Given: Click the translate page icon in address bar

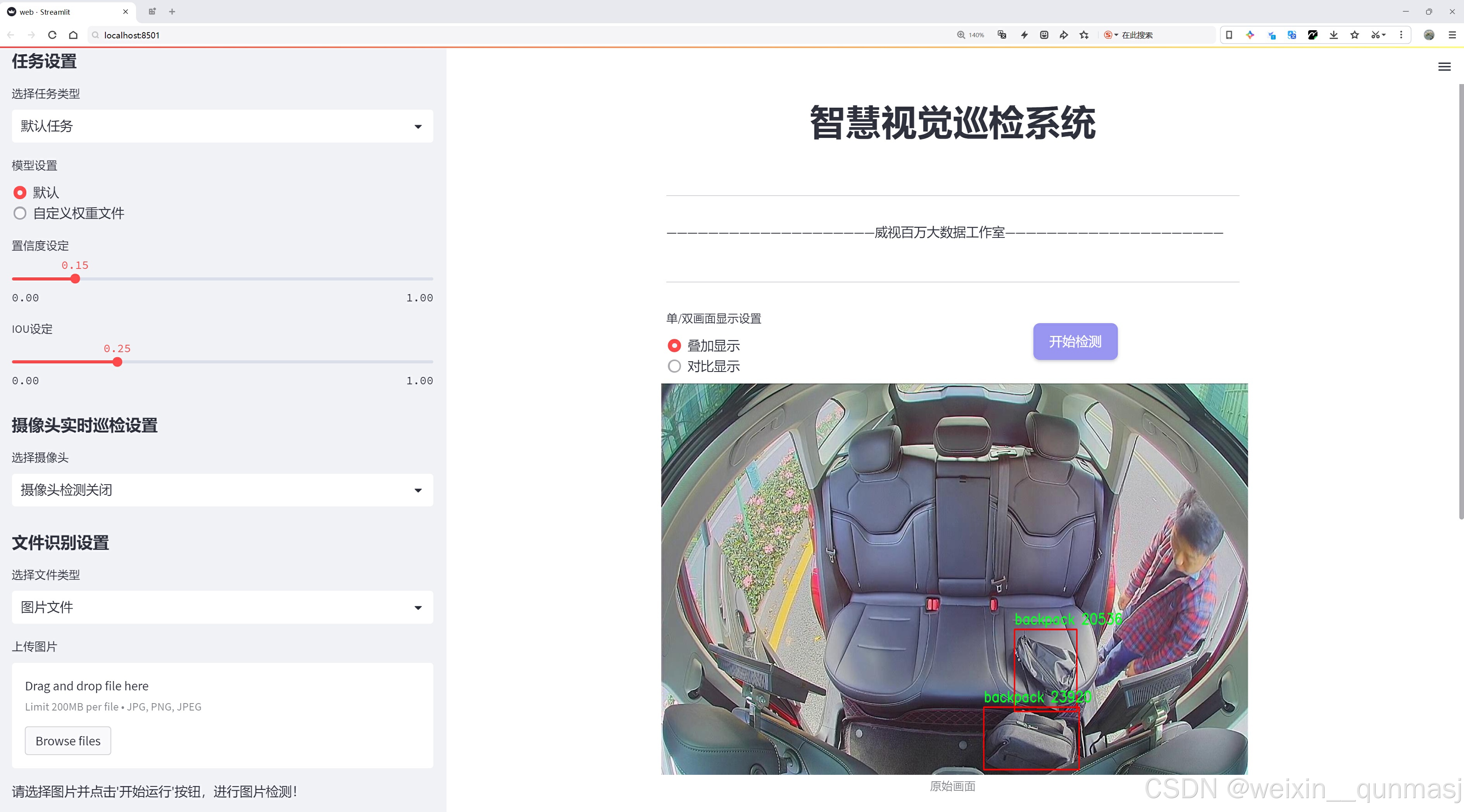Looking at the screenshot, I should (x=1002, y=34).
